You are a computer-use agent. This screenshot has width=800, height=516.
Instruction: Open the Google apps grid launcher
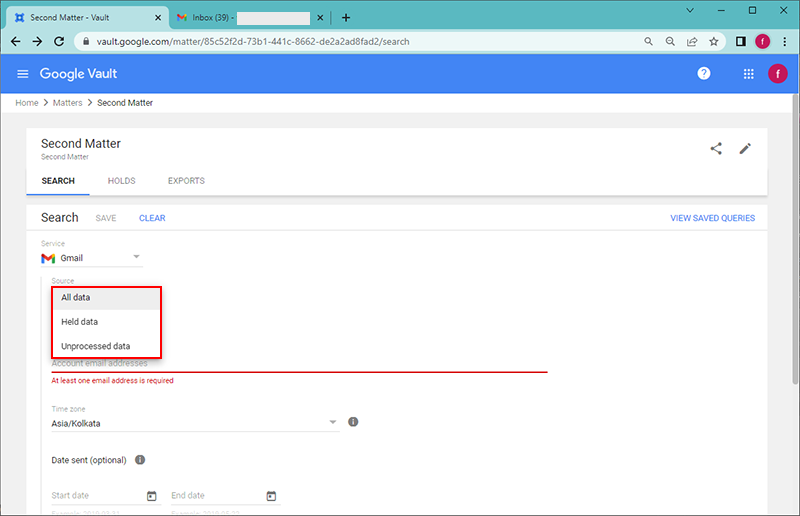tap(748, 74)
